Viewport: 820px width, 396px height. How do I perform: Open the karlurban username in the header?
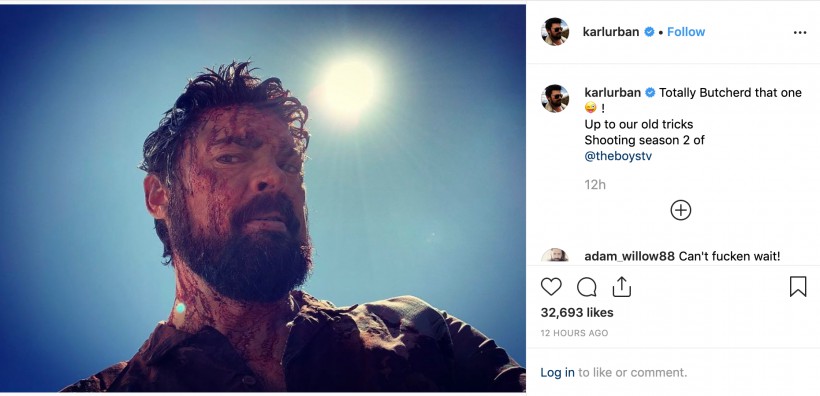click(x=611, y=32)
